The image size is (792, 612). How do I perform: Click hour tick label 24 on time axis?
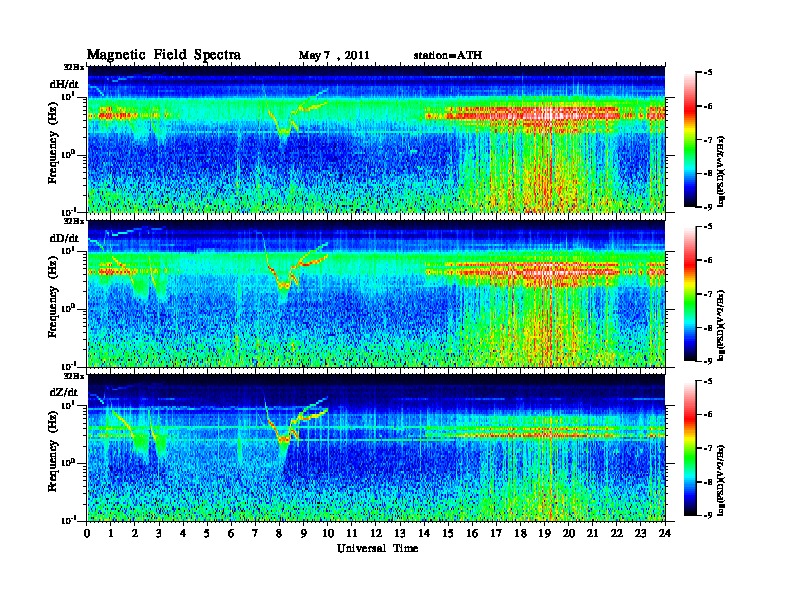(665, 533)
